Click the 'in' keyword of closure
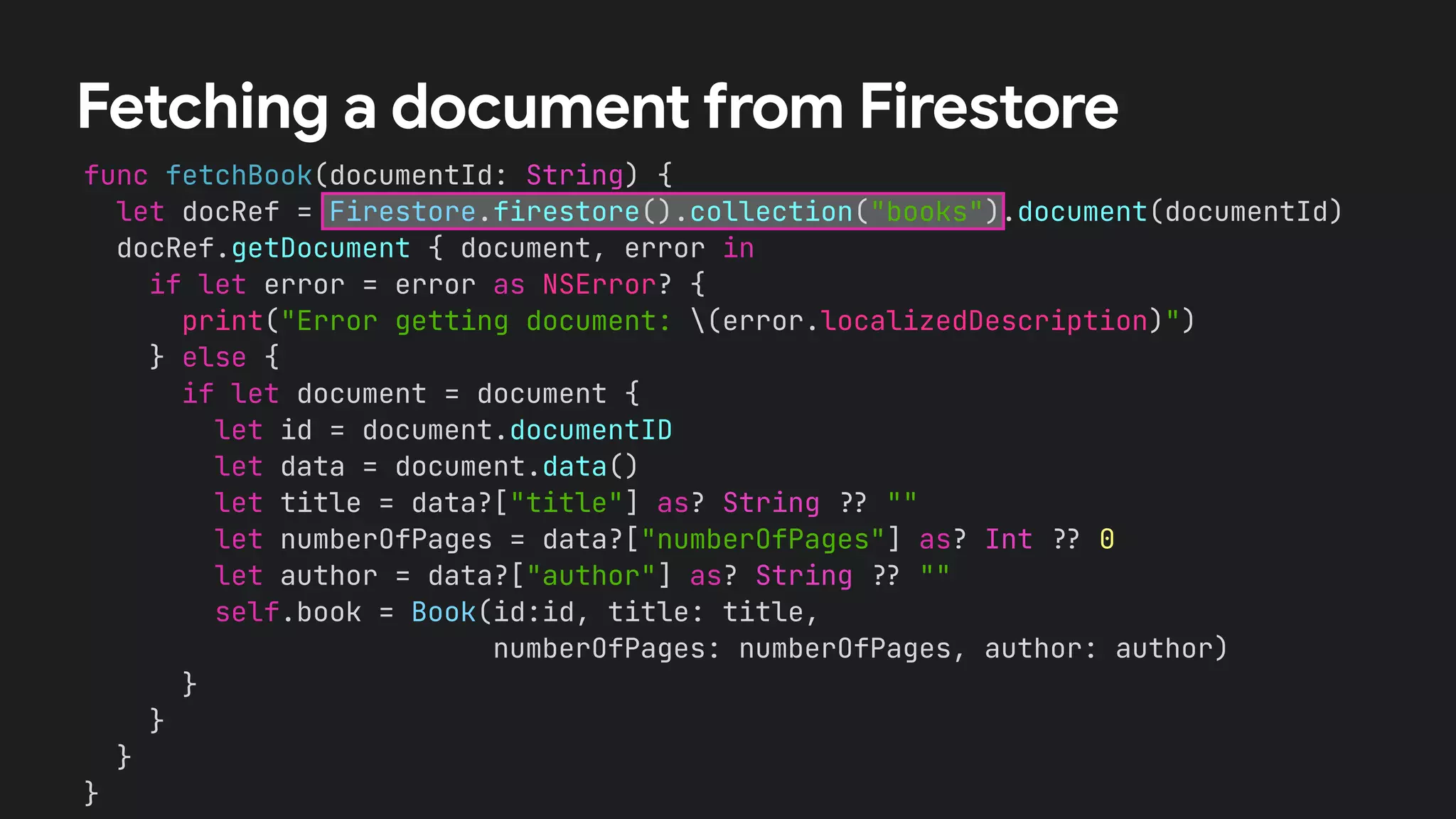The width and height of the screenshot is (1456, 819). point(739,248)
